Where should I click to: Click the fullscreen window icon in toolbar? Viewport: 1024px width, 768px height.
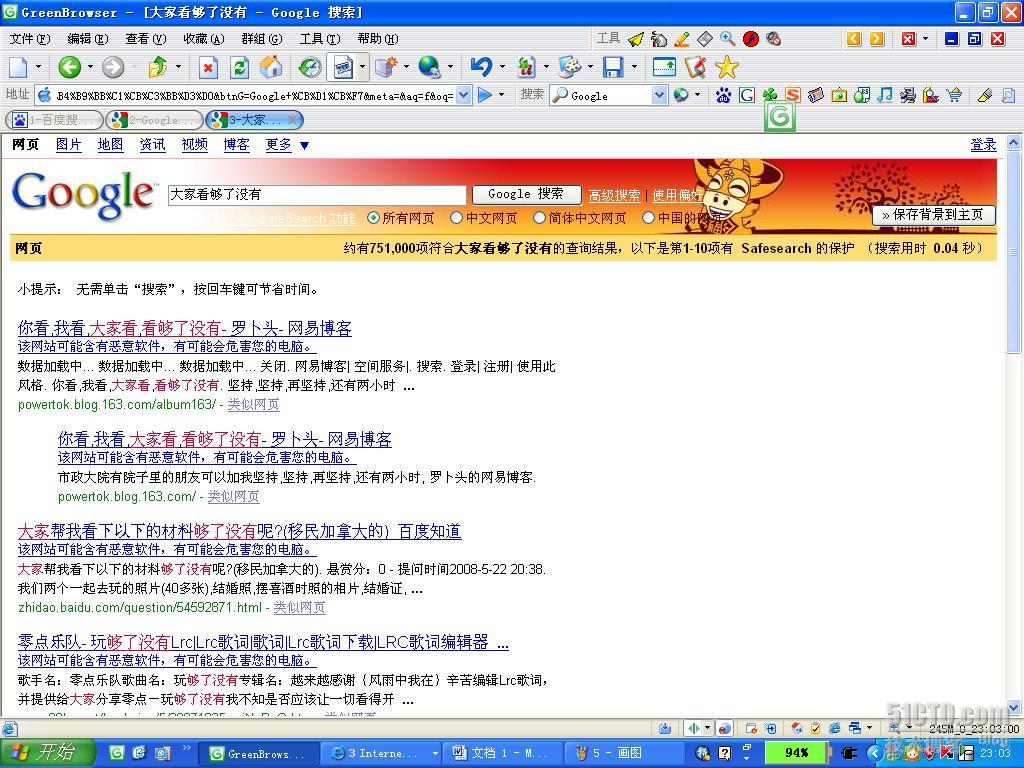pos(664,67)
